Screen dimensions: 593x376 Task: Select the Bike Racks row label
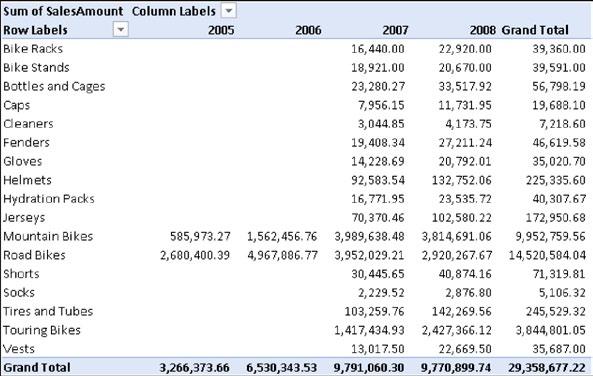coord(33,49)
